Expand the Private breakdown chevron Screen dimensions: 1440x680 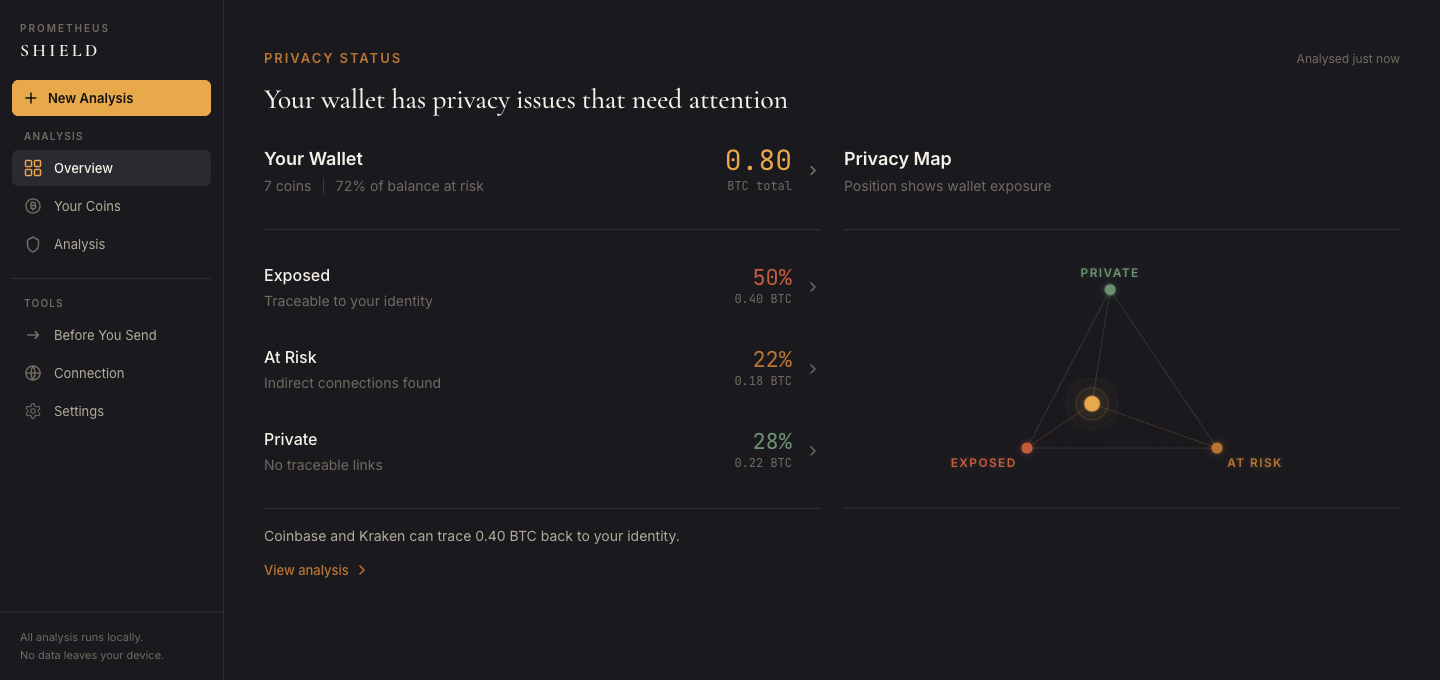click(812, 450)
